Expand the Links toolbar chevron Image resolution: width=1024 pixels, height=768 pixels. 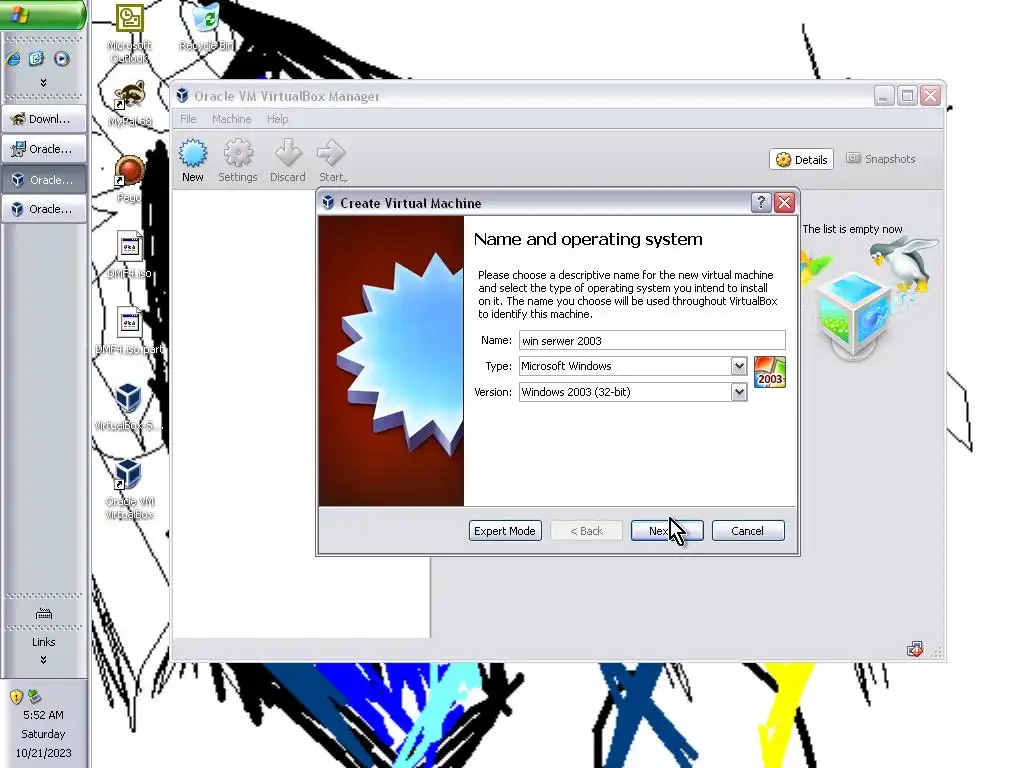pyautogui.click(x=43, y=660)
